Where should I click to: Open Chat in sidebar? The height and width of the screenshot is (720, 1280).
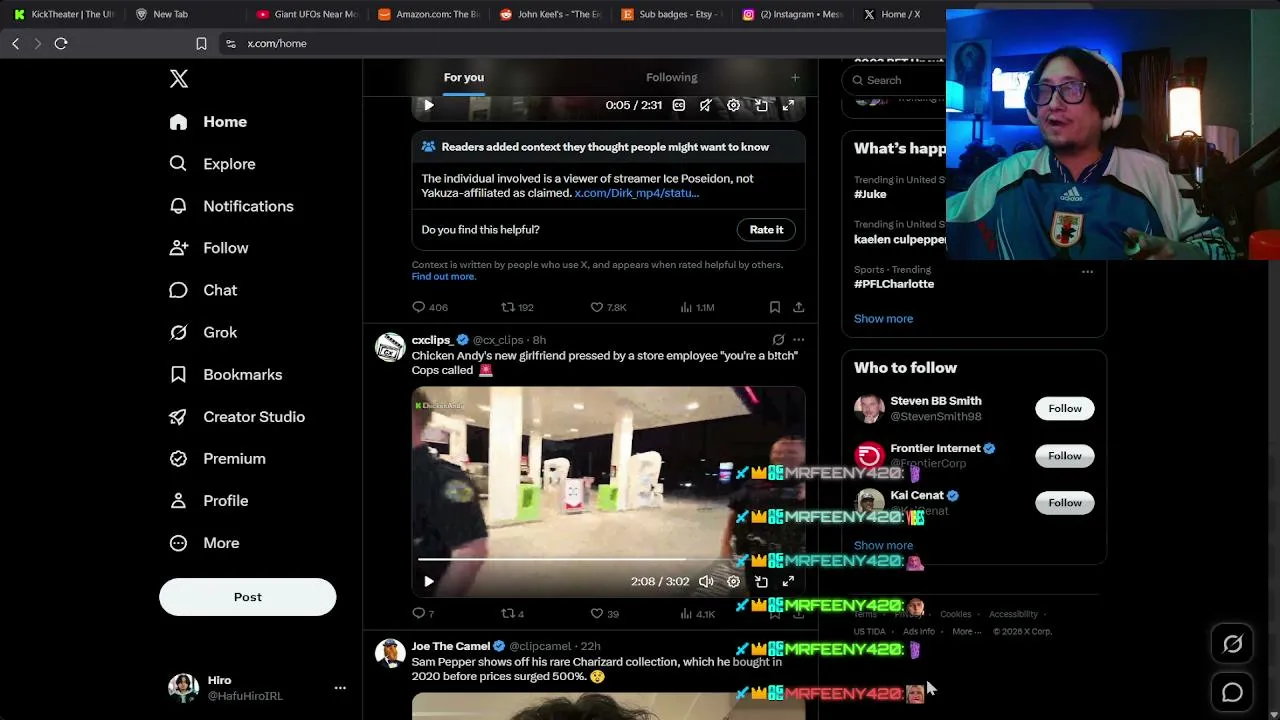click(x=203, y=290)
